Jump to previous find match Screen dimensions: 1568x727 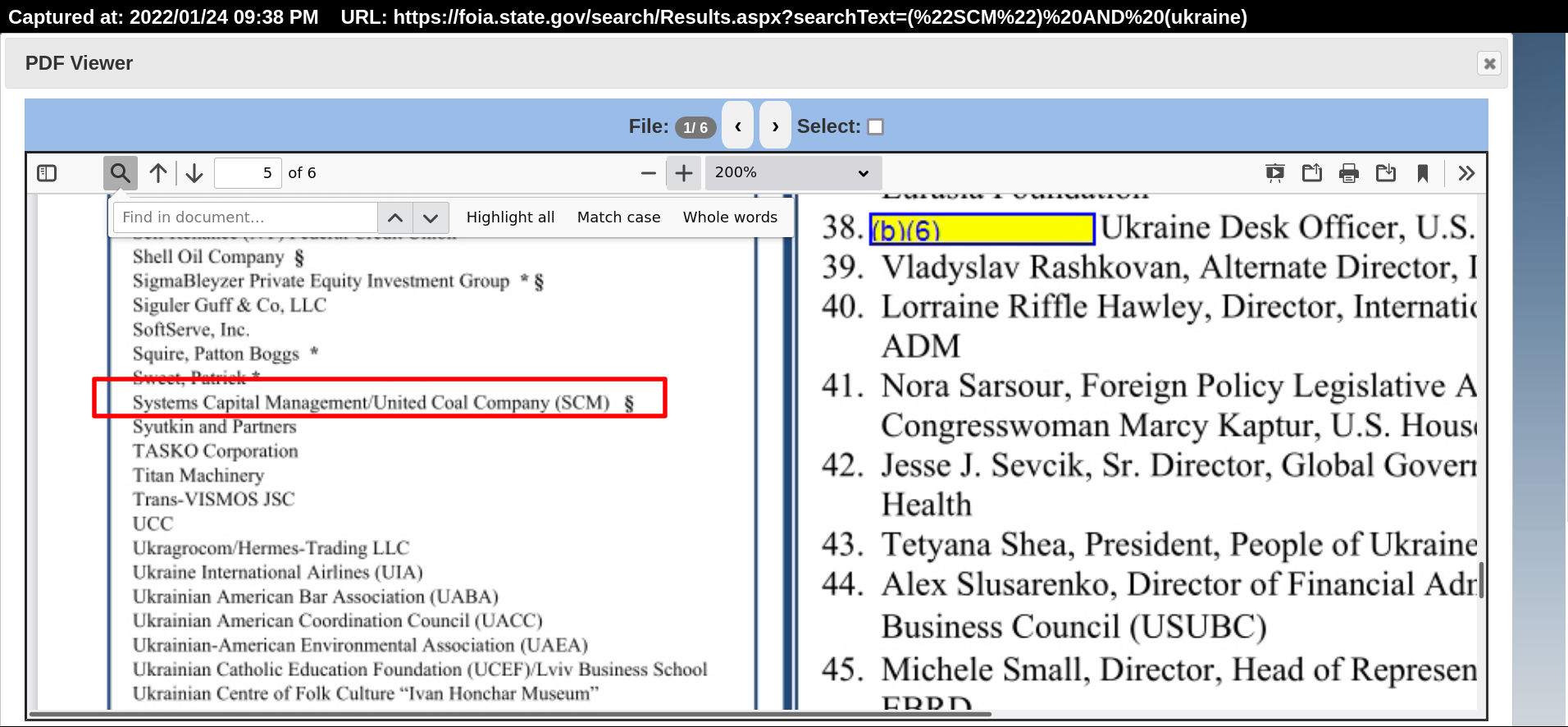tap(395, 217)
